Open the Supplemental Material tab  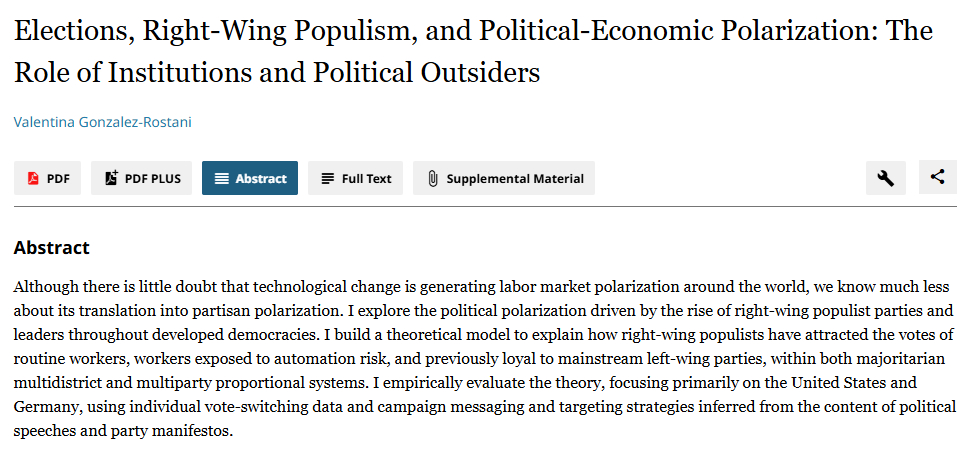504,178
